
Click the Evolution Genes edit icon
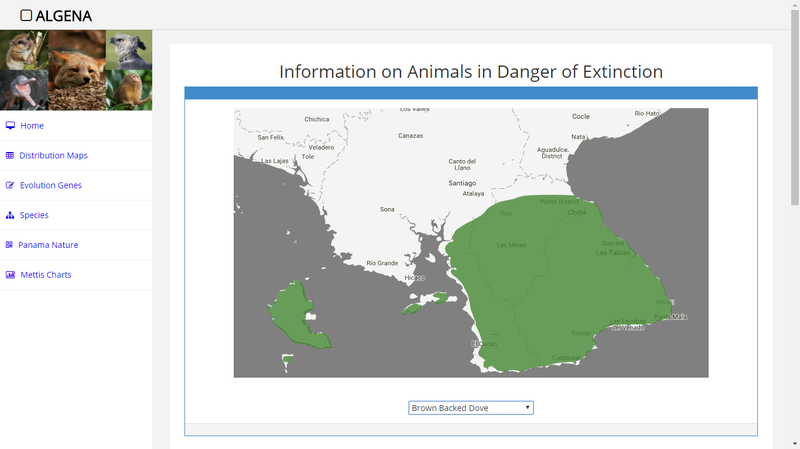click(10, 186)
